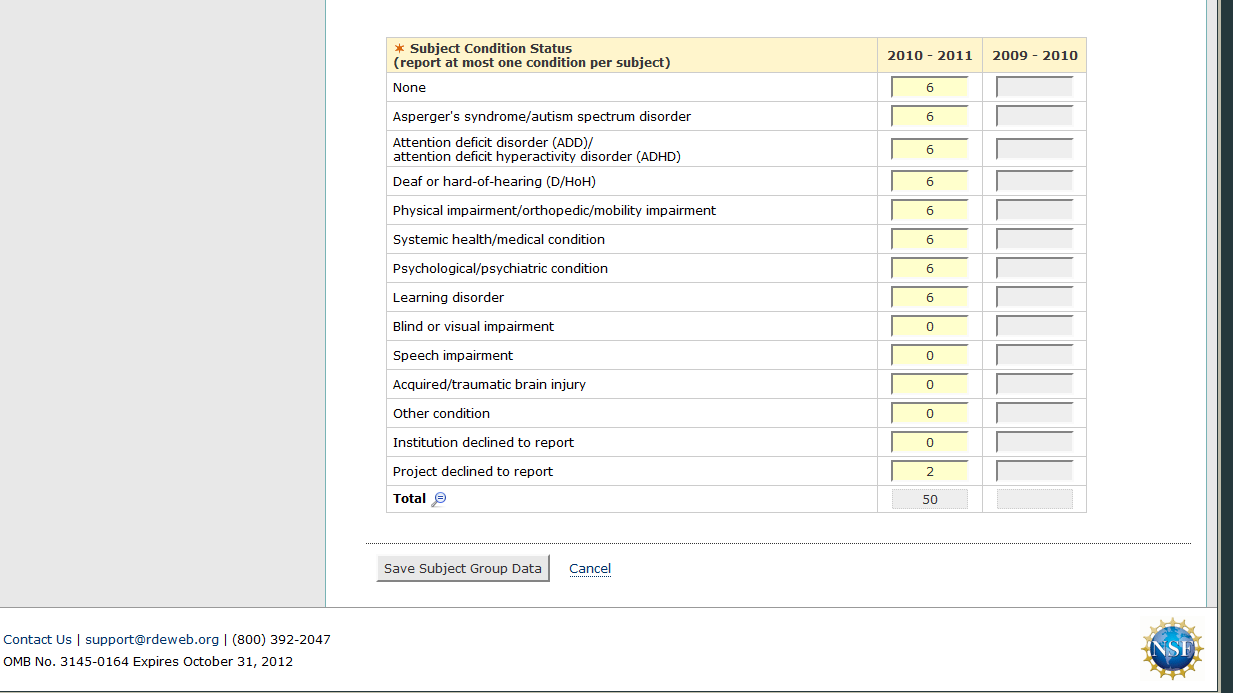Edit the Other condition 2010-2011 value
The height and width of the screenshot is (693, 1233).
pos(929,414)
